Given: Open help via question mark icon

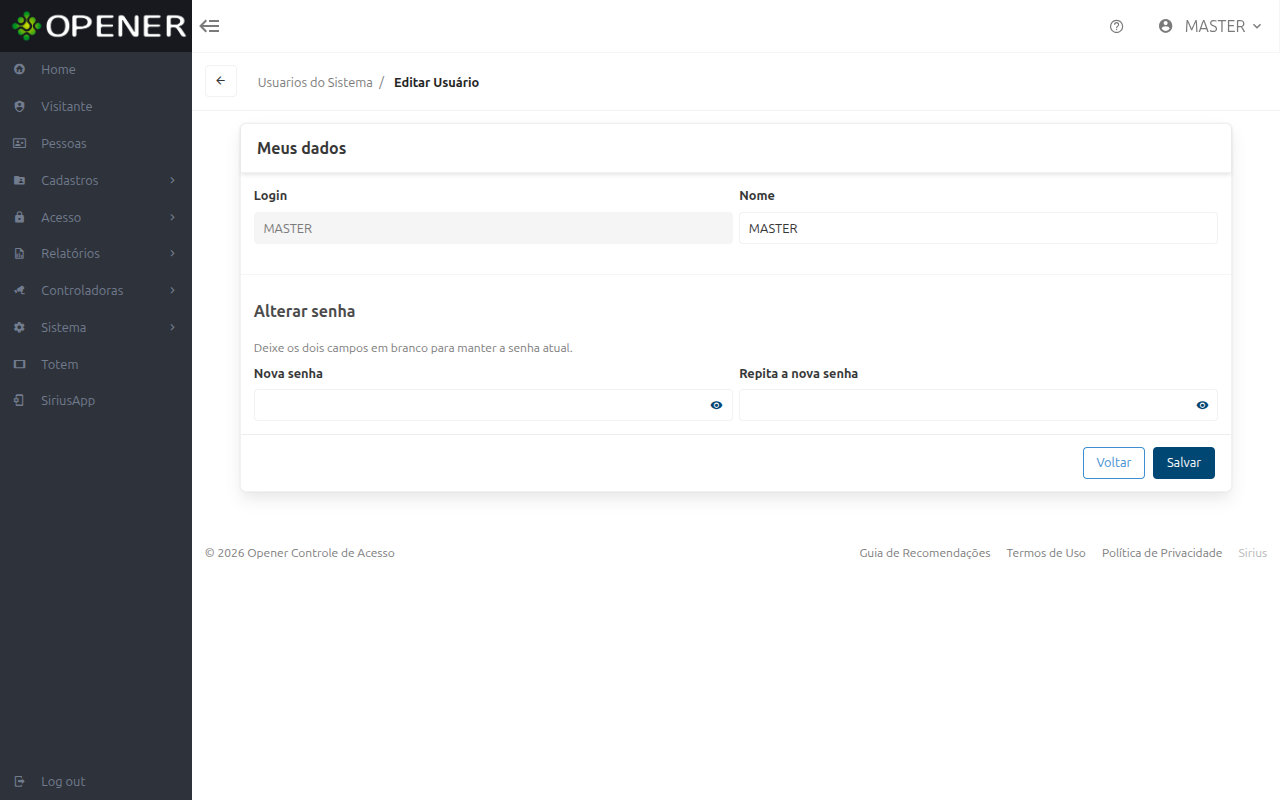Looking at the screenshot, I should coord(1117,27).
